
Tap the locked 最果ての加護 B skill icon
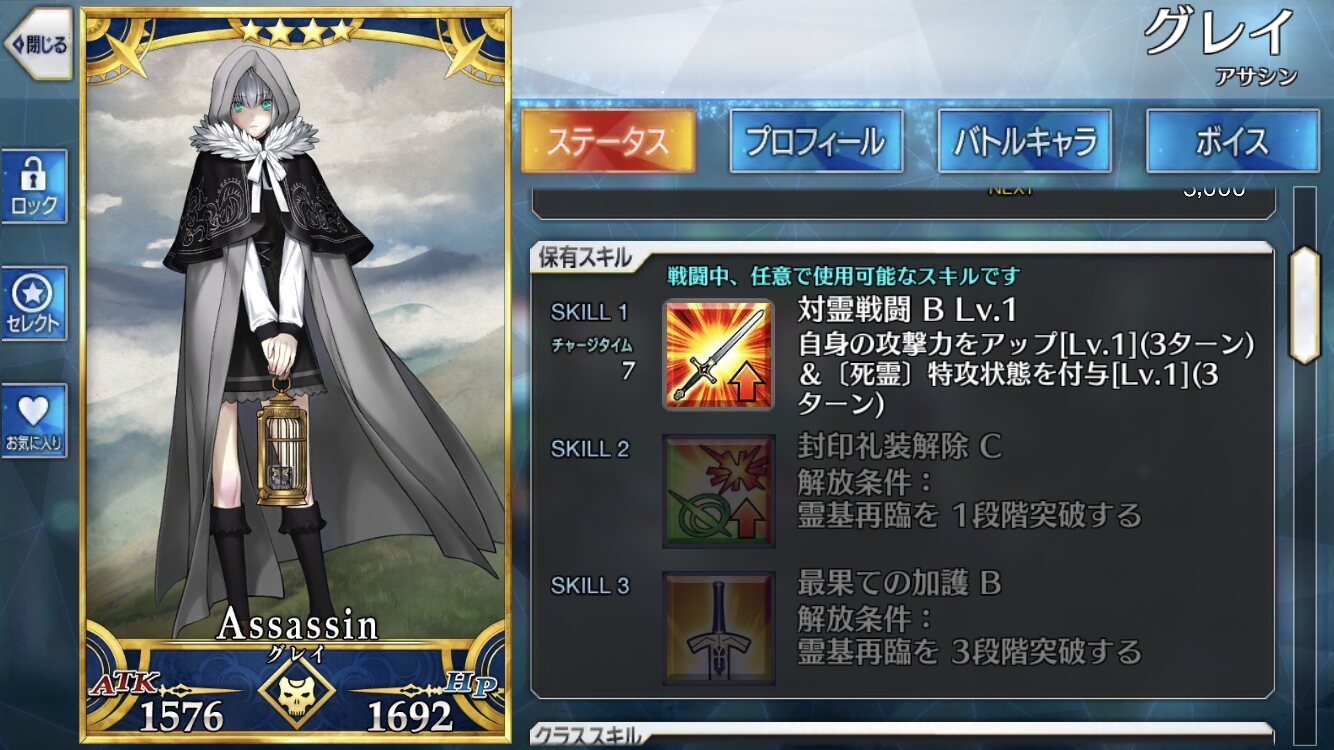(x=718, y=627)
